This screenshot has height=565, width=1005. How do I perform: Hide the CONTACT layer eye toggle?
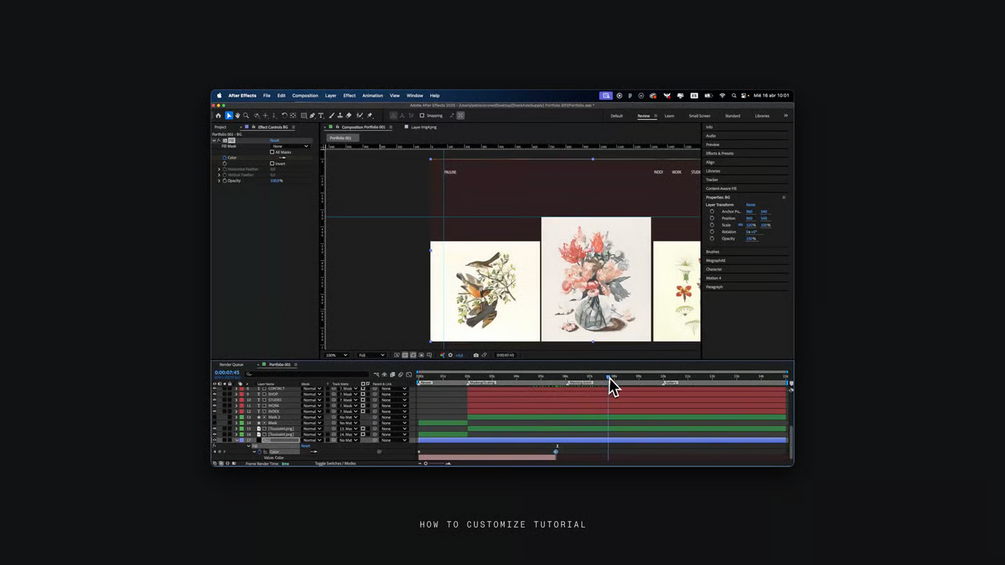[x=215, y=389]
